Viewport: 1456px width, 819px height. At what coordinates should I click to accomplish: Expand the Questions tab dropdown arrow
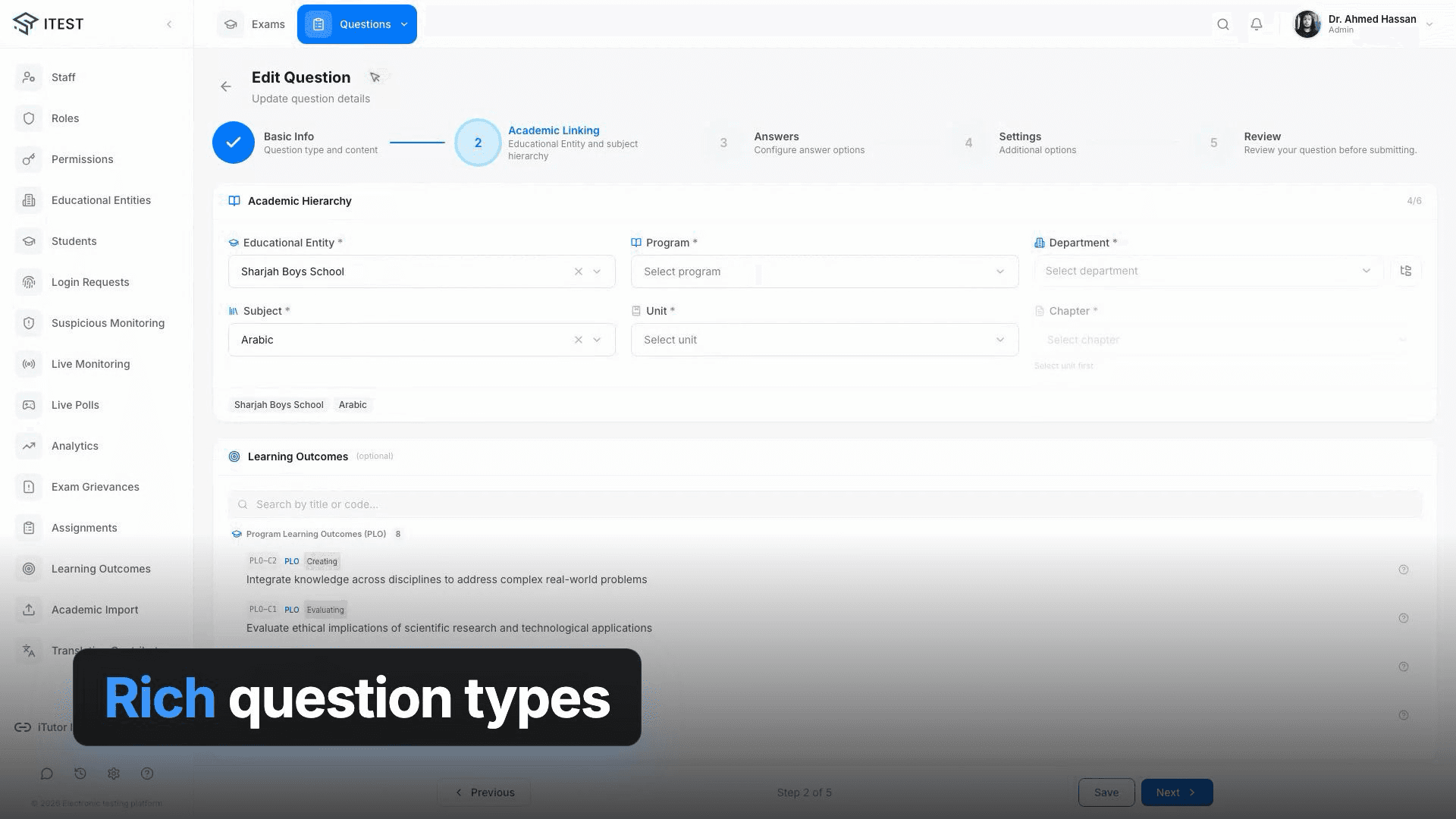click(x=404, y=24)
